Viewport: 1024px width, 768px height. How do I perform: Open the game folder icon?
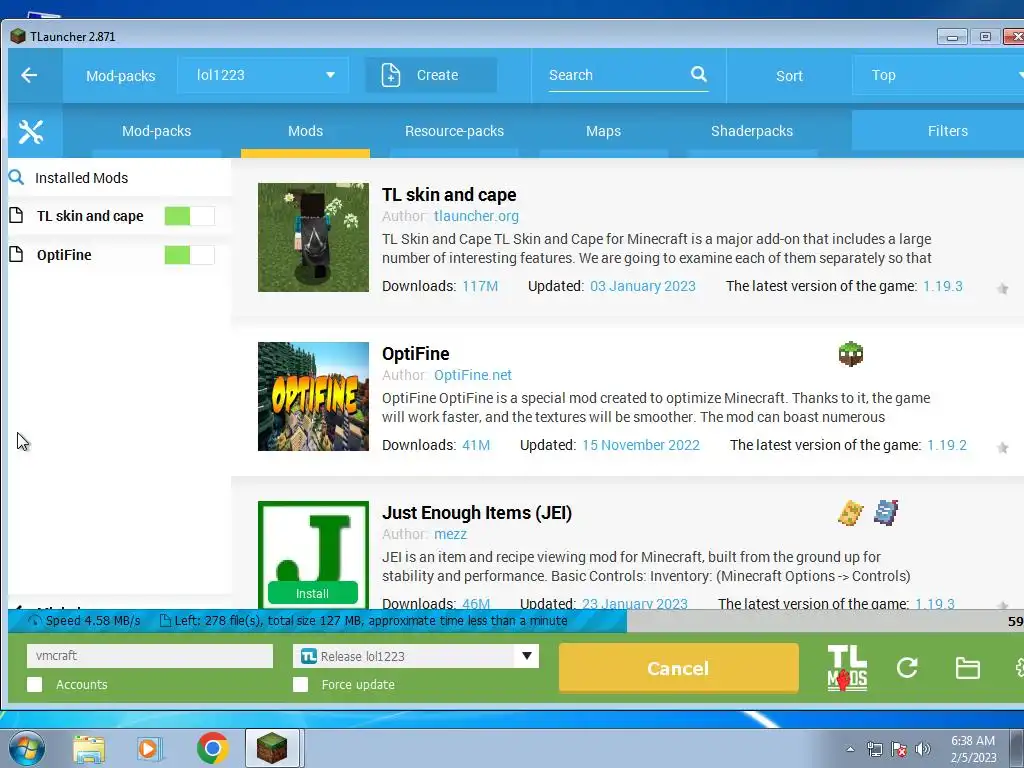click(x=967, y=668)
